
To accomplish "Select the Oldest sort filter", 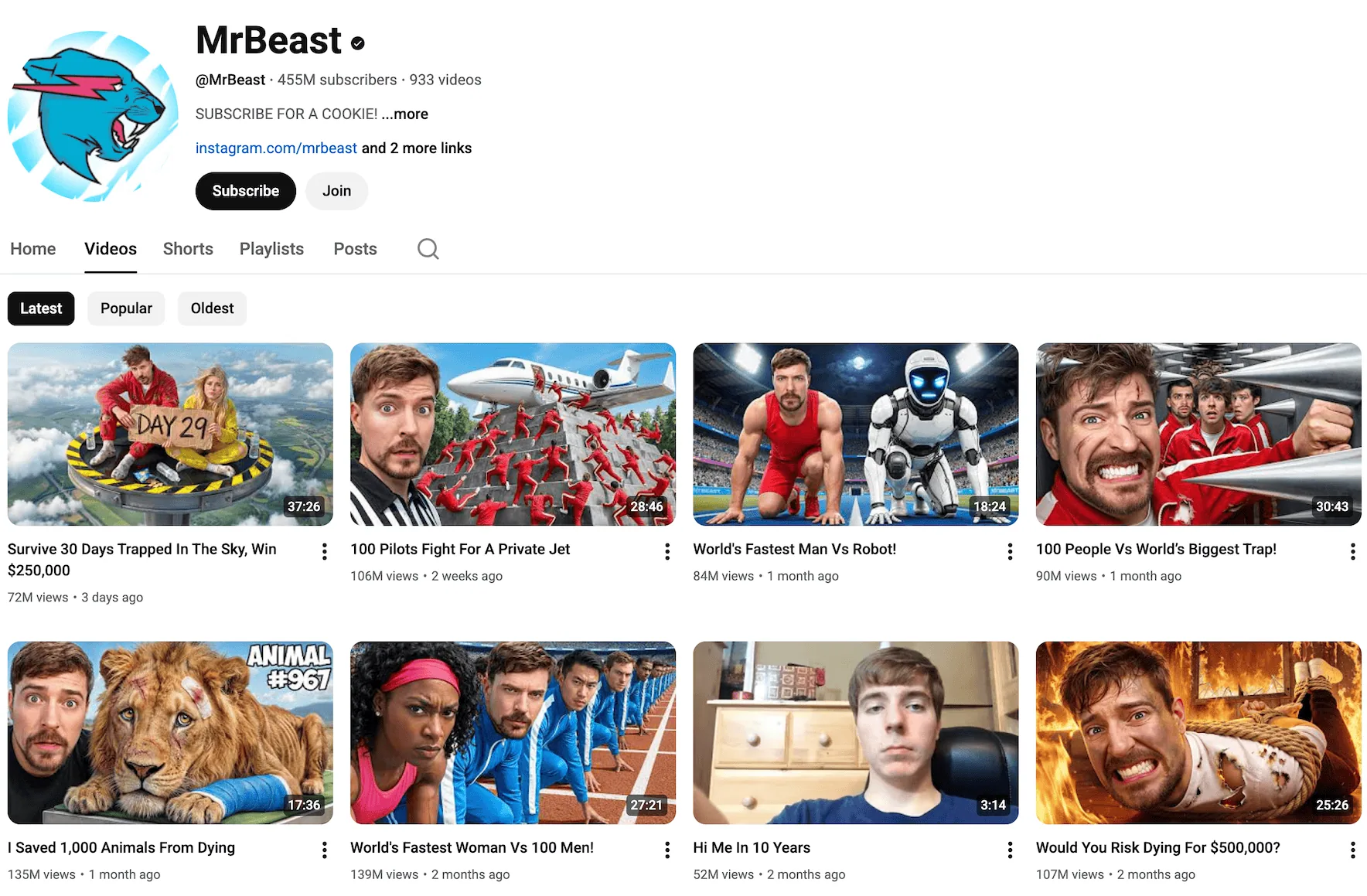I will tap(212, 308).
